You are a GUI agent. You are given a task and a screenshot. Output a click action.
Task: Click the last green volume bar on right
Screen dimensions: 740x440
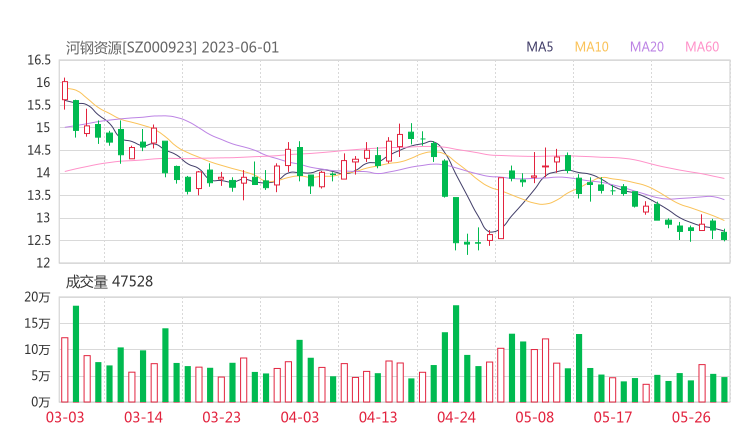724,389
